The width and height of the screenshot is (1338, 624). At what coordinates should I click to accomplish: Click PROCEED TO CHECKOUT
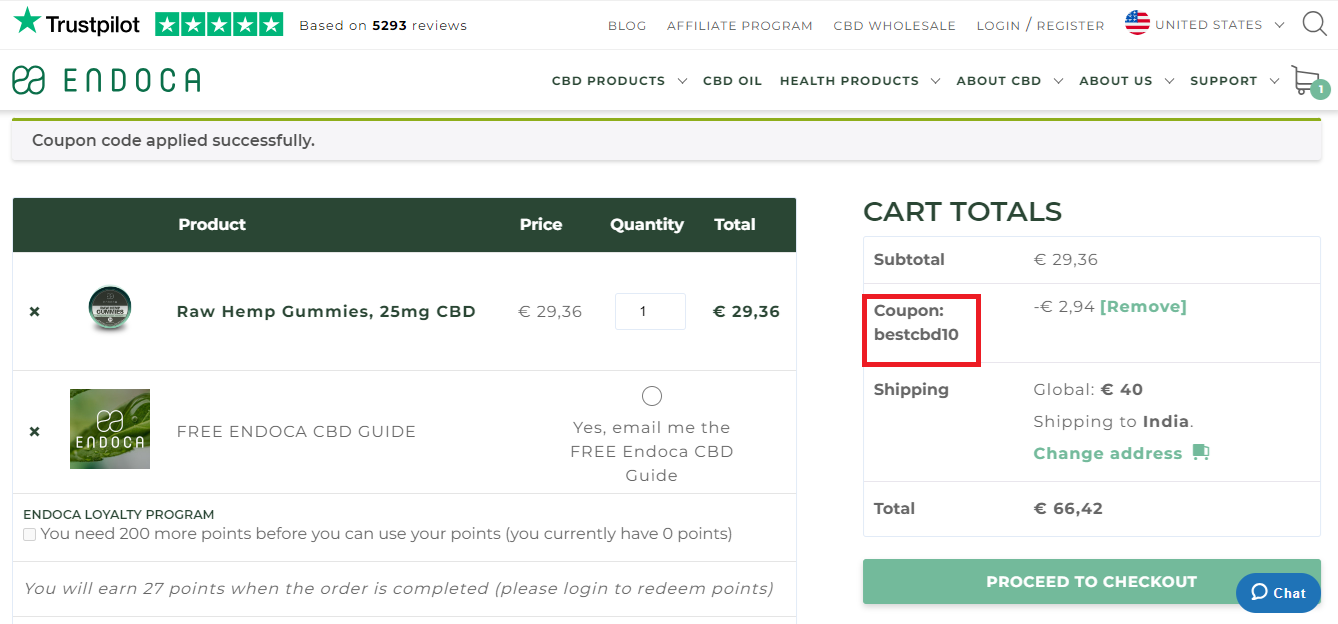(x=1090, y=581)
